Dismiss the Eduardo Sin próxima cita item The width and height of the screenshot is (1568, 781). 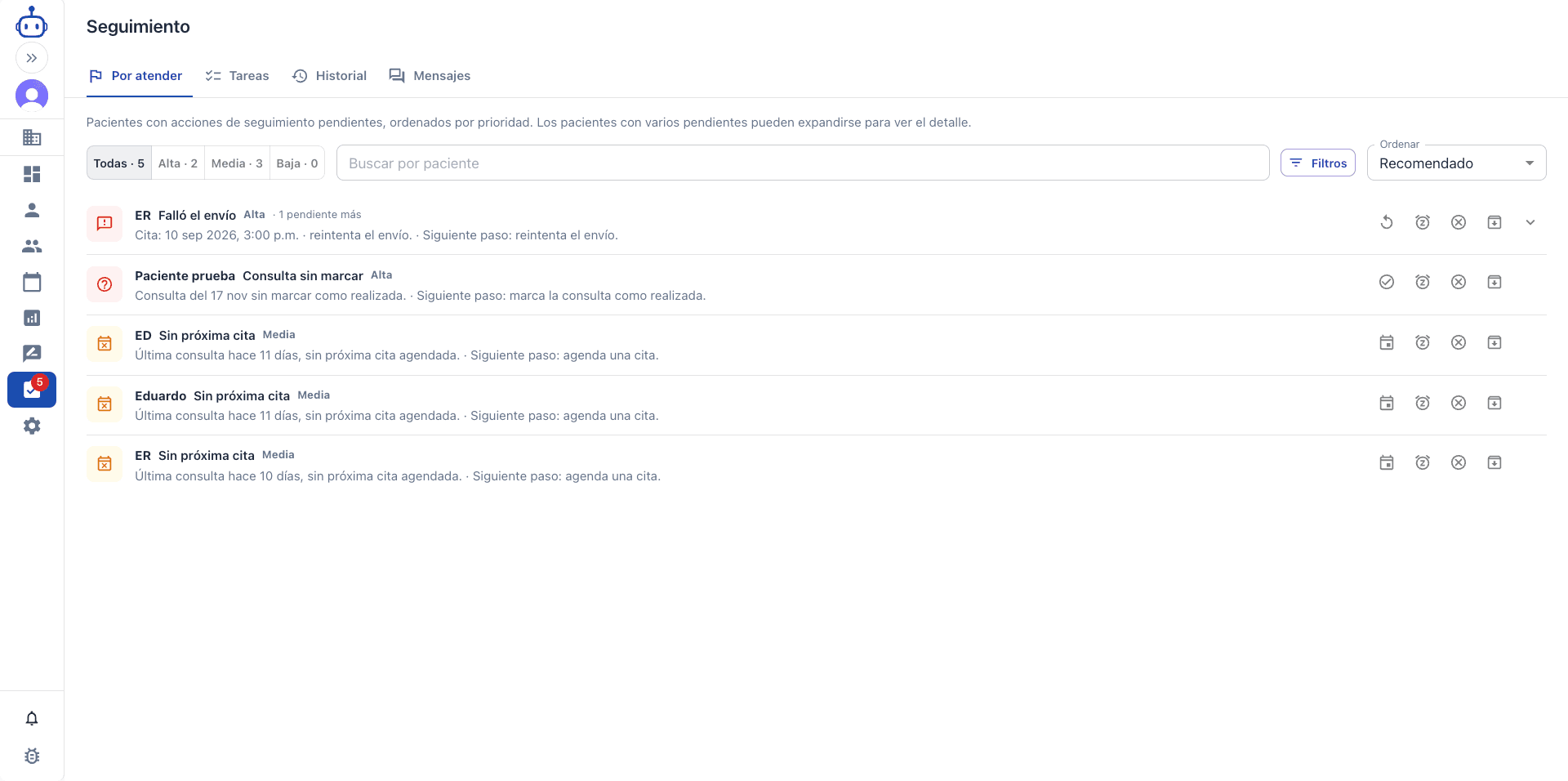coord(1459,403)
